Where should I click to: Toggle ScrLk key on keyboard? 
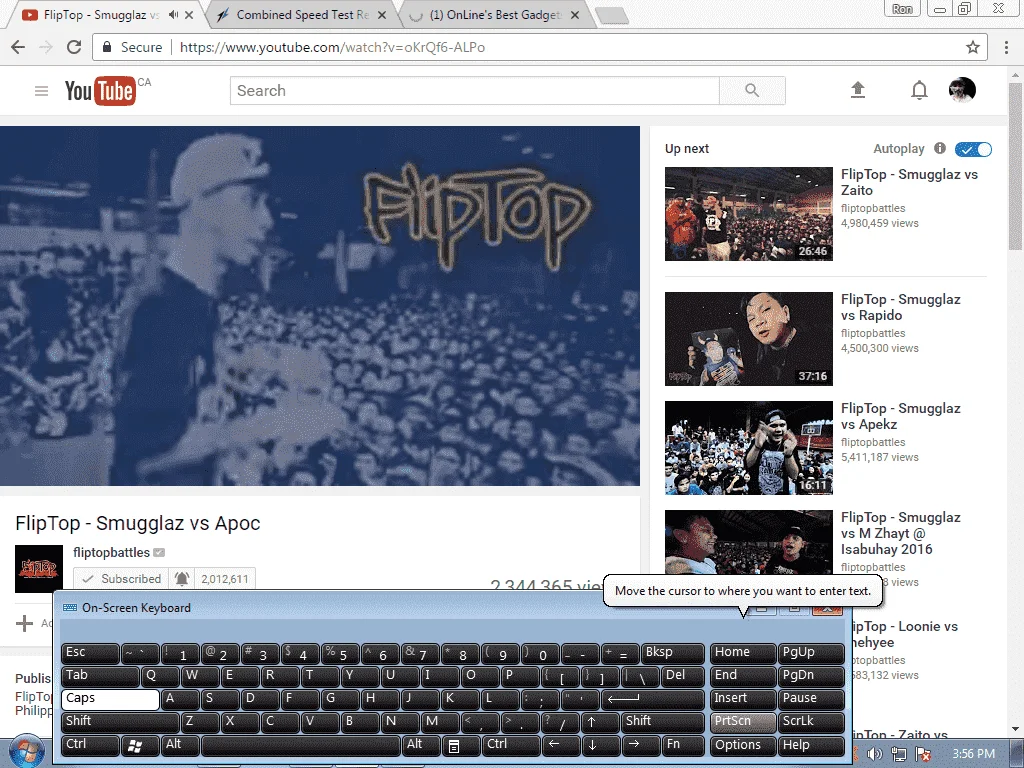point(810,722)
